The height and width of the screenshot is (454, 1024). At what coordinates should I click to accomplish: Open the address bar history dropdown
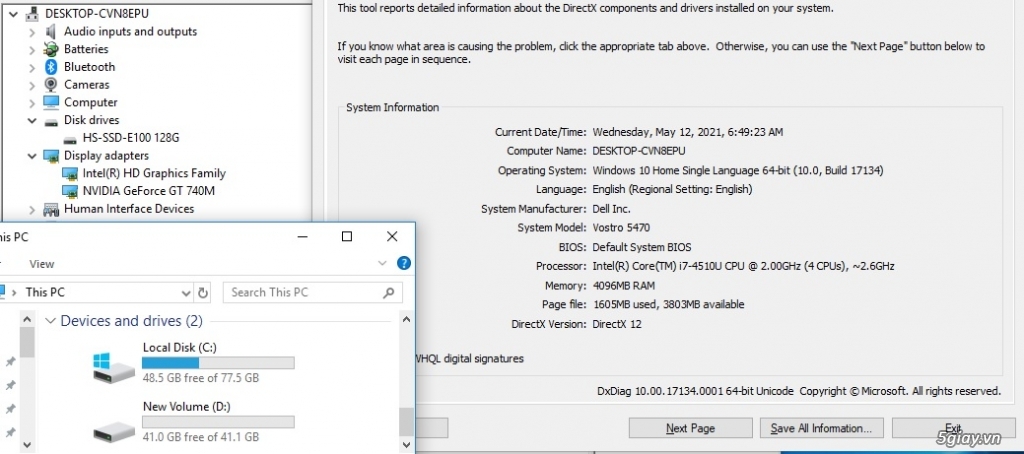[186, 293]
